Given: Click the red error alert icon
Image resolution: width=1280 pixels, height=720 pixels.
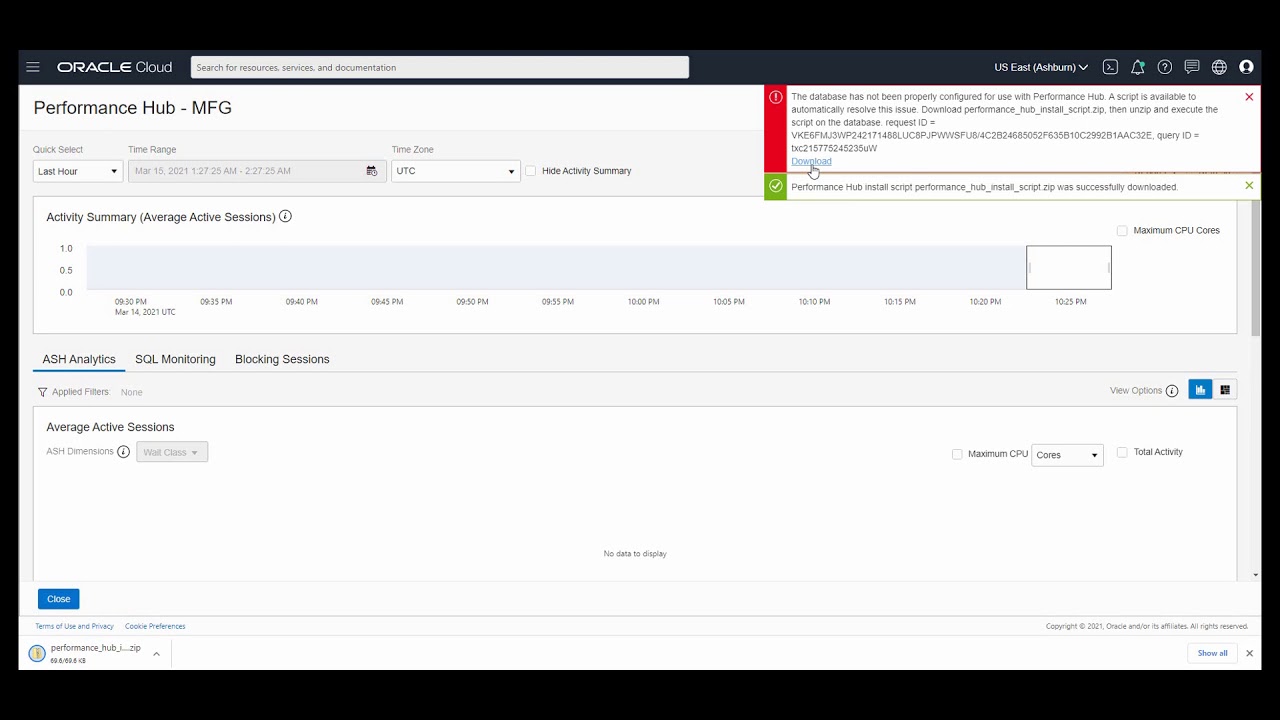Looking at the screenshot, I should 775,97.
